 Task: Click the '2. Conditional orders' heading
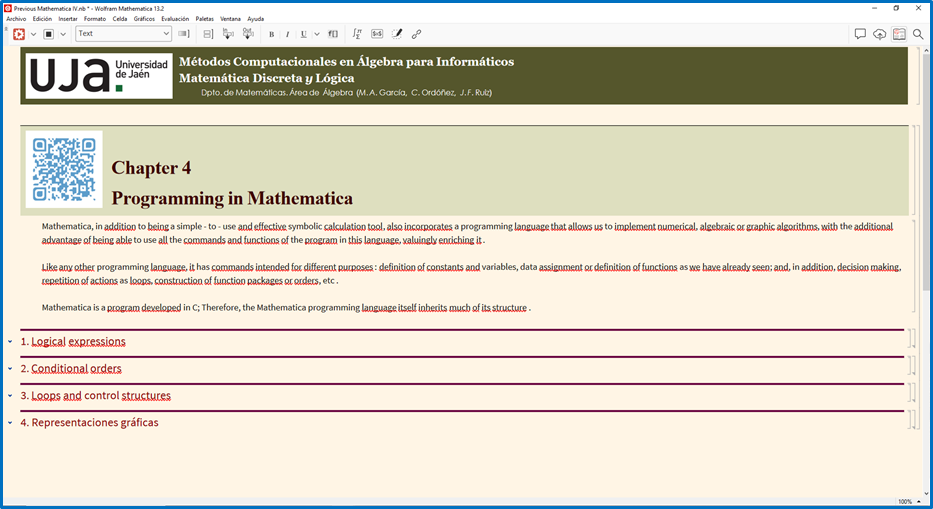71,369
